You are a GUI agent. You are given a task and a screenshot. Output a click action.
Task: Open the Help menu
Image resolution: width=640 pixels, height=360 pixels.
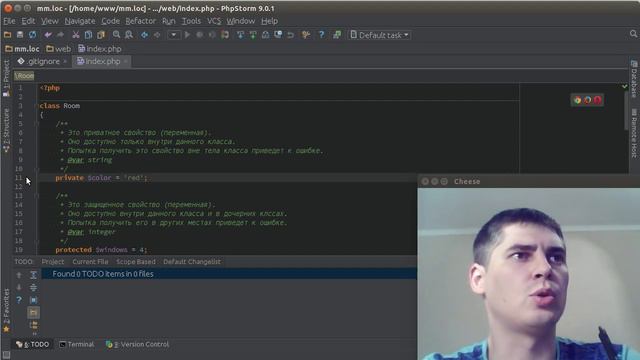269,21
